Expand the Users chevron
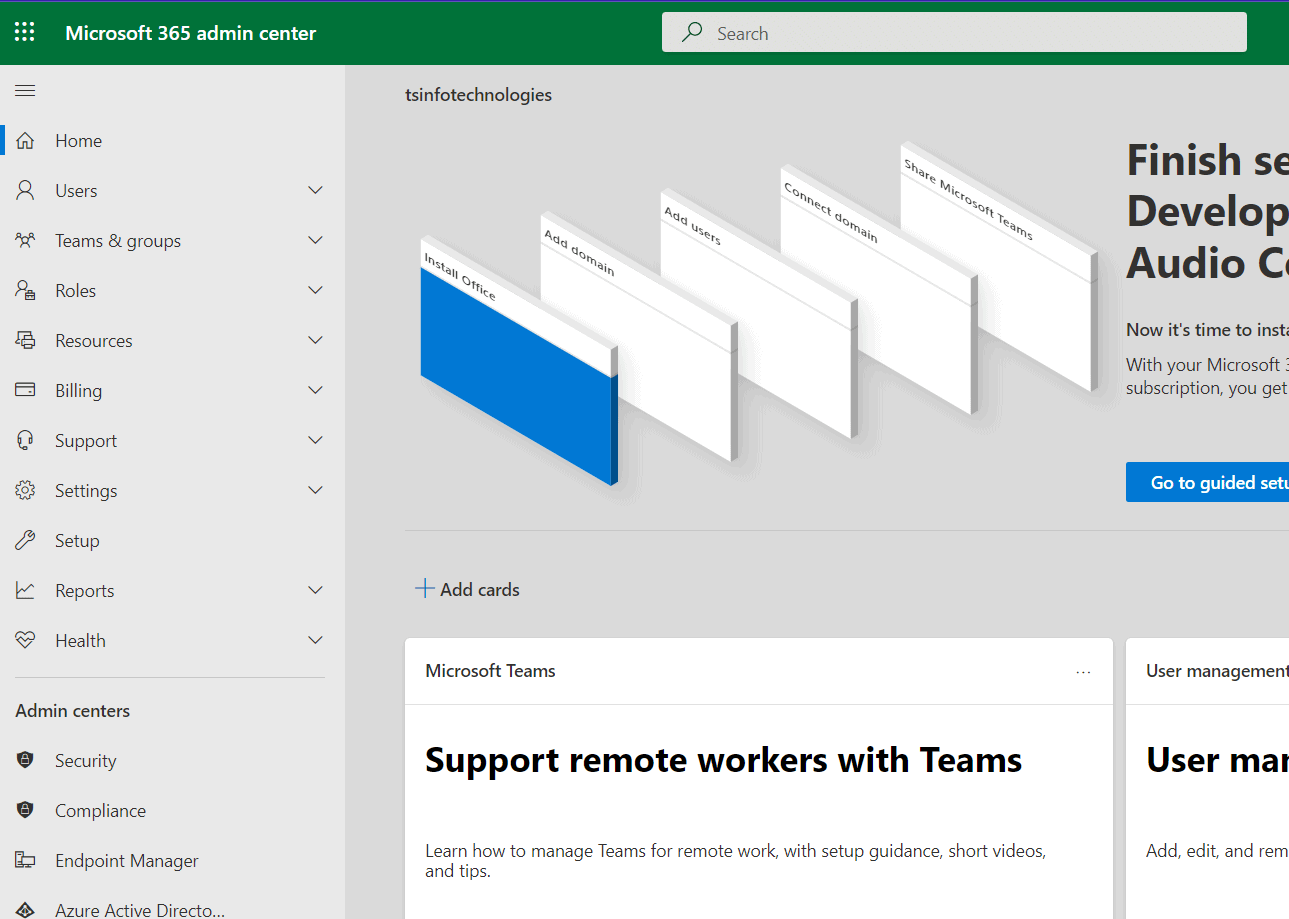The height and width of the screenshot is (919, 1289). (315, 191)
